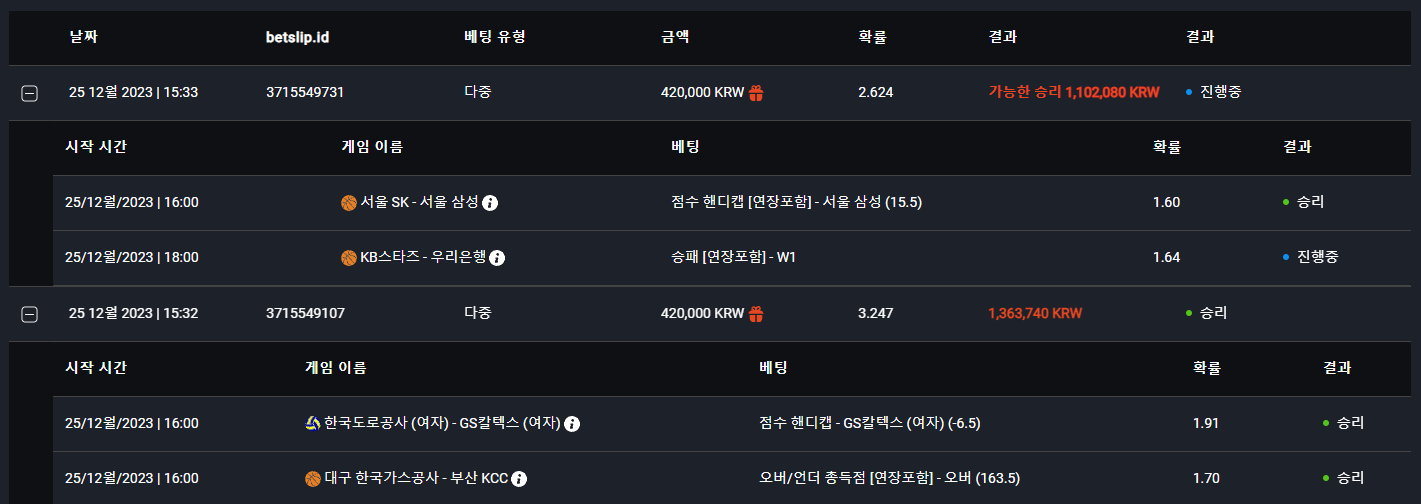Select betslip ID 3715549731
This screenshot has height=504, width=1421.
click(305, 92)
